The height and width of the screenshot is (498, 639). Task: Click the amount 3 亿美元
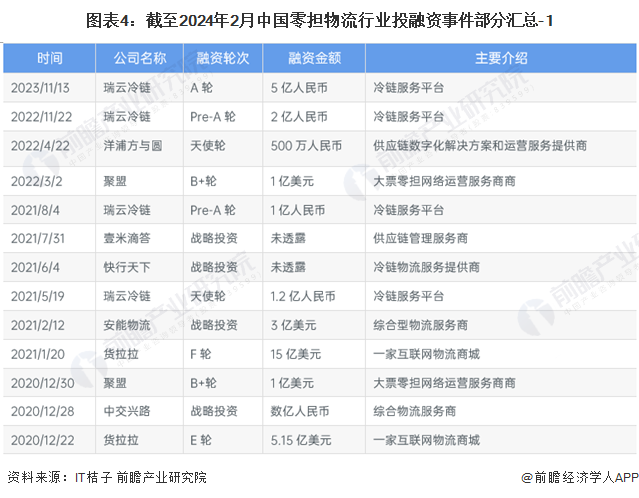(x=293, y=325)
